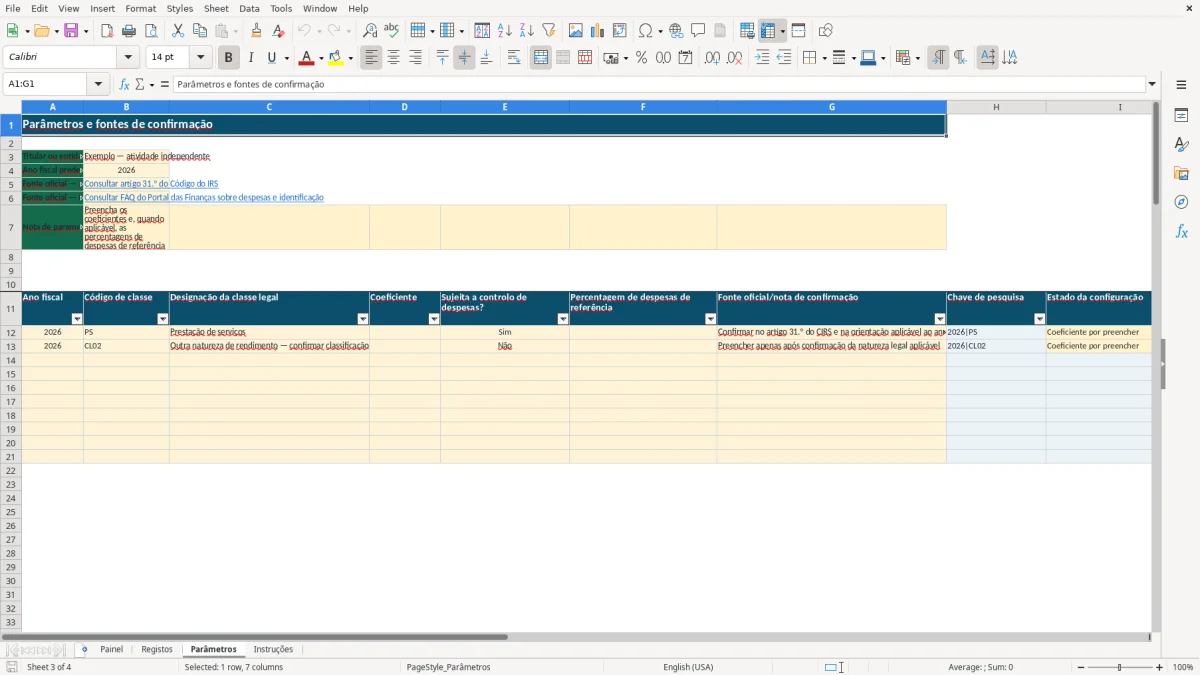This screenshot has width=1200, height=675.
Task: Open the Gallery sidebar panel
Action: (x=1182, y=173)
